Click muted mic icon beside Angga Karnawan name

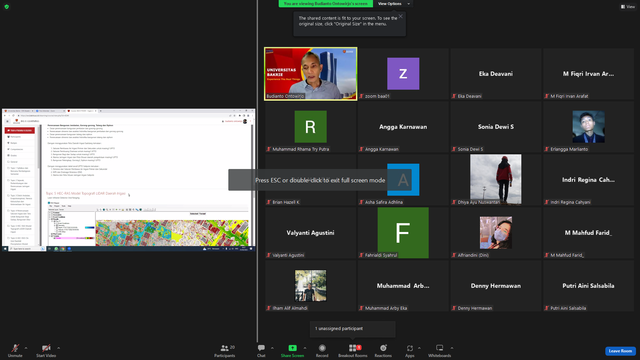click(361, 149)
